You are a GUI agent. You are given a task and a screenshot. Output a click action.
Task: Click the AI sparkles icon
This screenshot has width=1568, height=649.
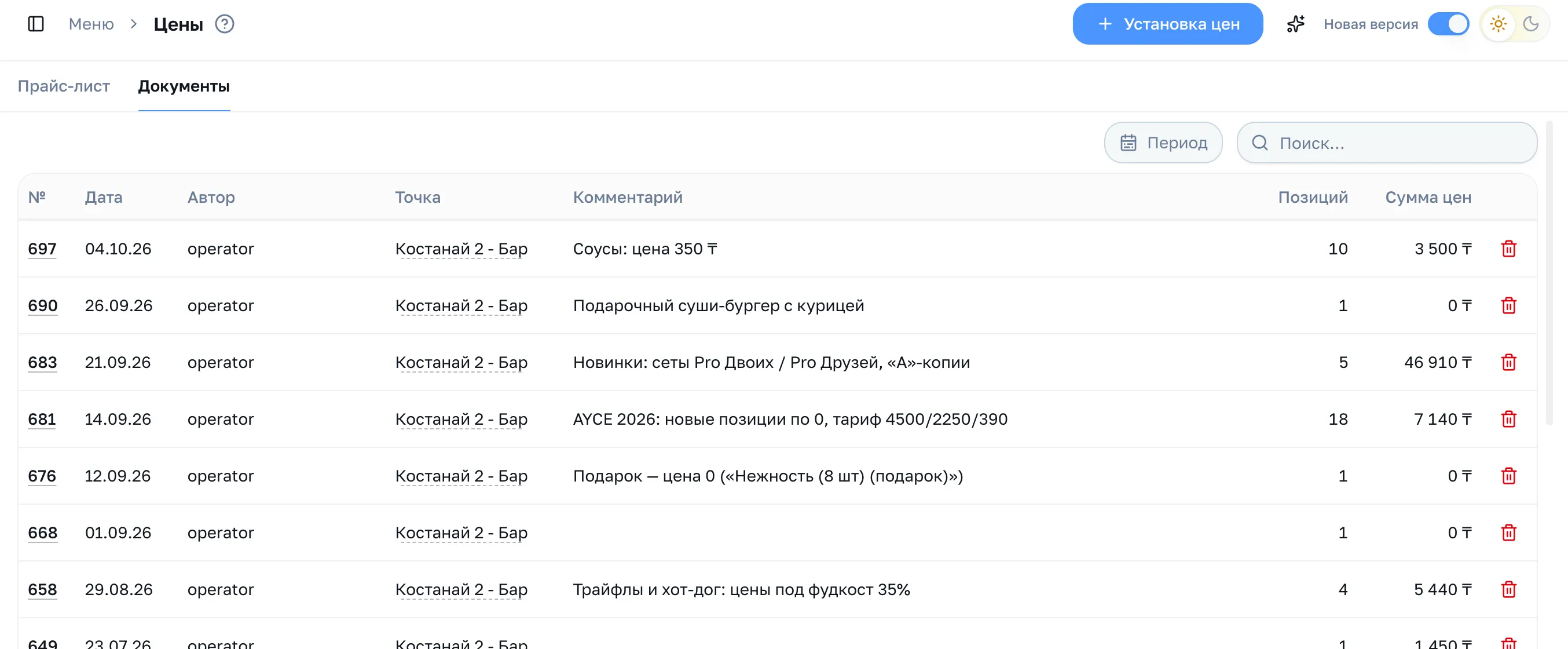(x=1295, y=24)
